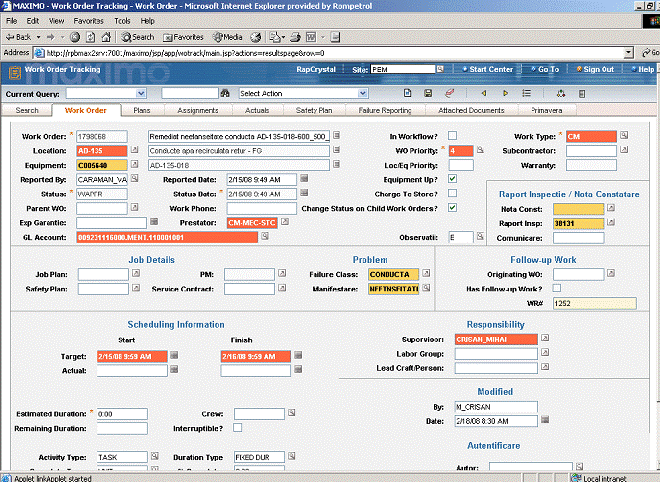The height and width of the screenshot is (482, 660).
Task: Switch to the Failure Reporting tab
Action: coord(385,110)
